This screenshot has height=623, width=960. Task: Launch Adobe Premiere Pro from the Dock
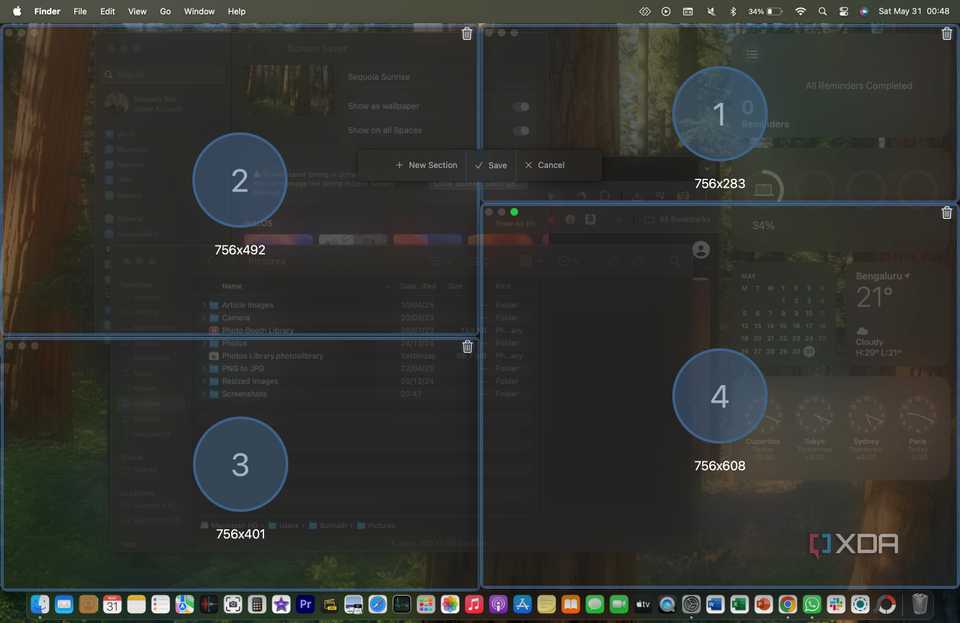pyautogui.click(x=303, y=604)
